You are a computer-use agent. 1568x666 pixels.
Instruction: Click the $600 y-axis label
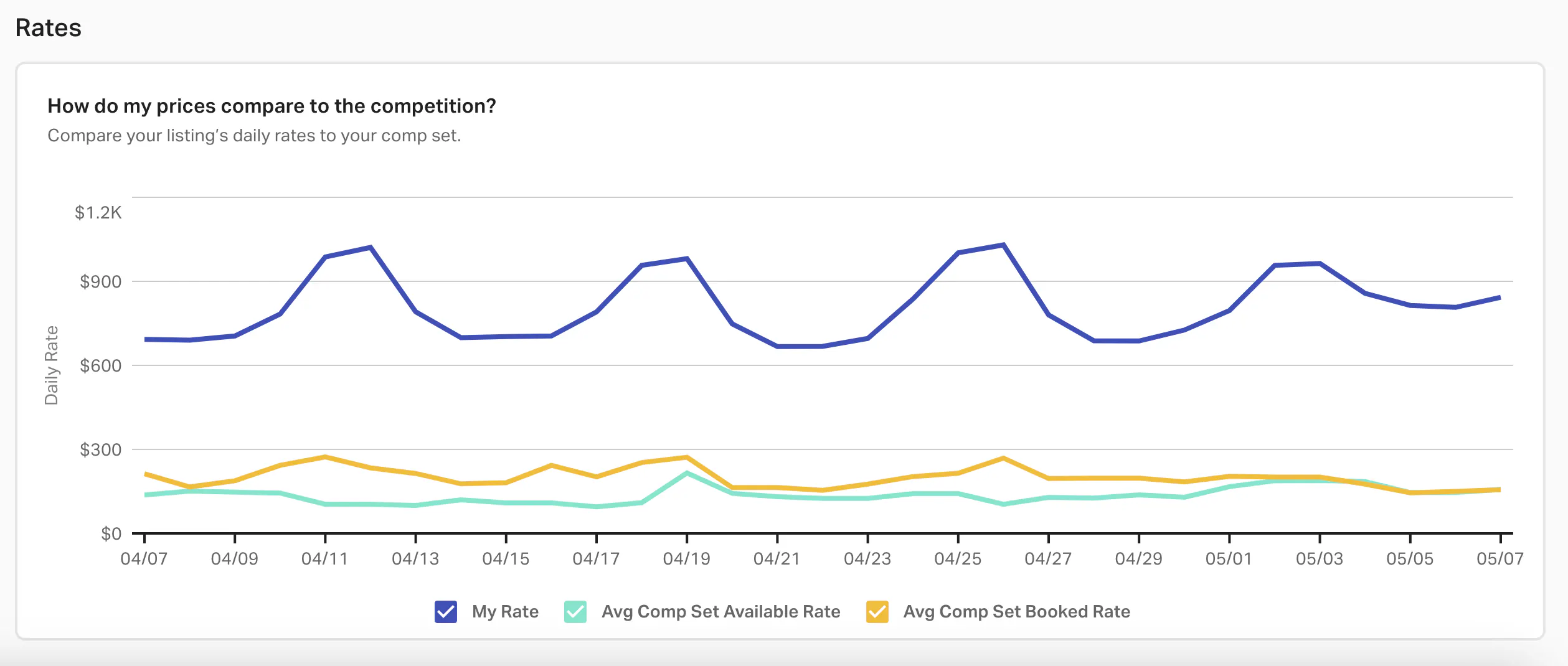[100, 366]
